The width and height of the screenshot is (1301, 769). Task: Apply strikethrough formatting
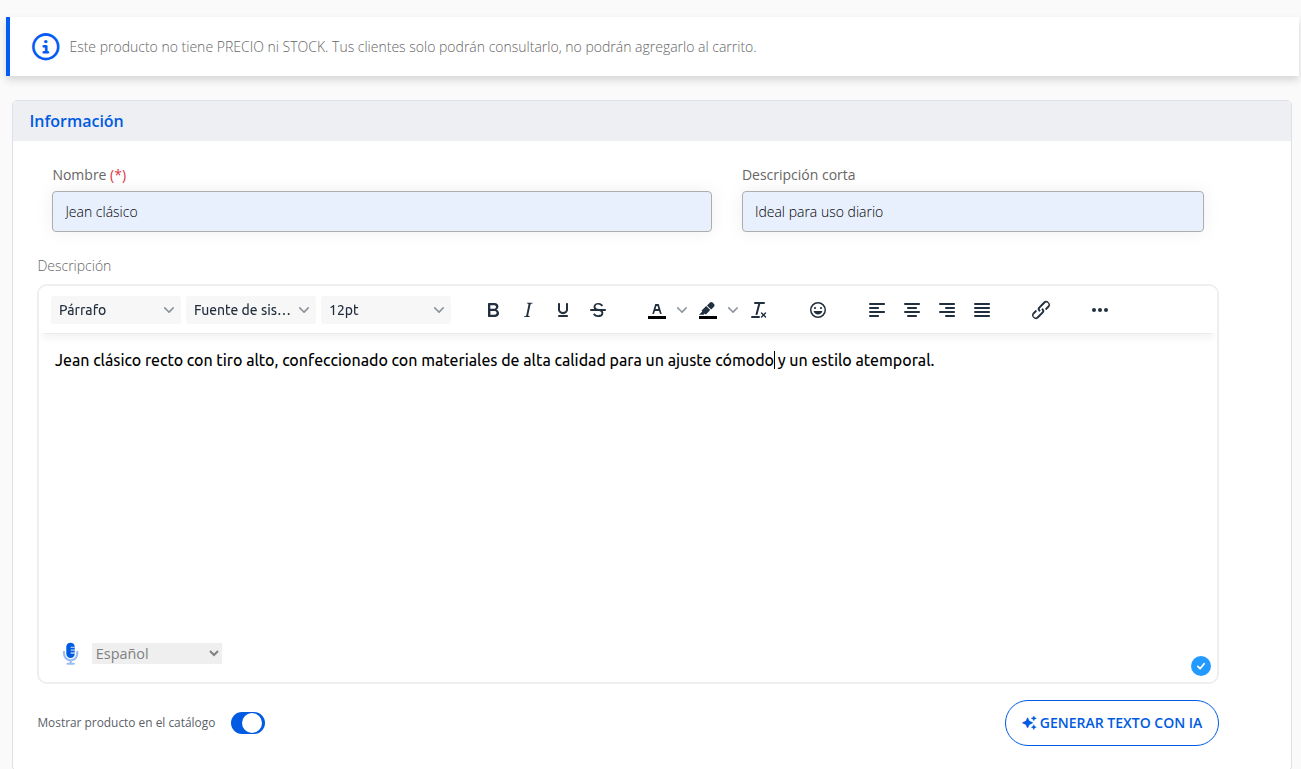(598, 310)
